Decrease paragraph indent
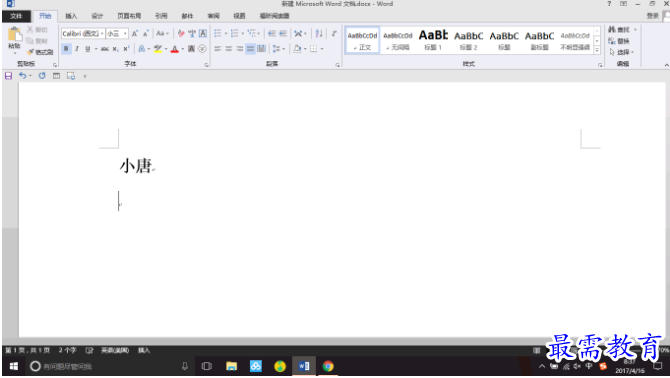The height and width of the screenshot is (378, 670). point(272,33)
